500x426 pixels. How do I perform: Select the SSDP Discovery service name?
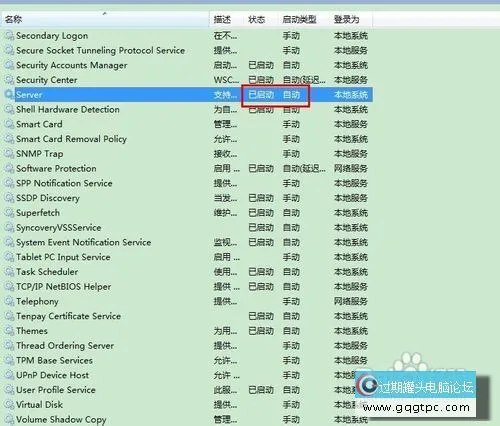click(48, 198)
